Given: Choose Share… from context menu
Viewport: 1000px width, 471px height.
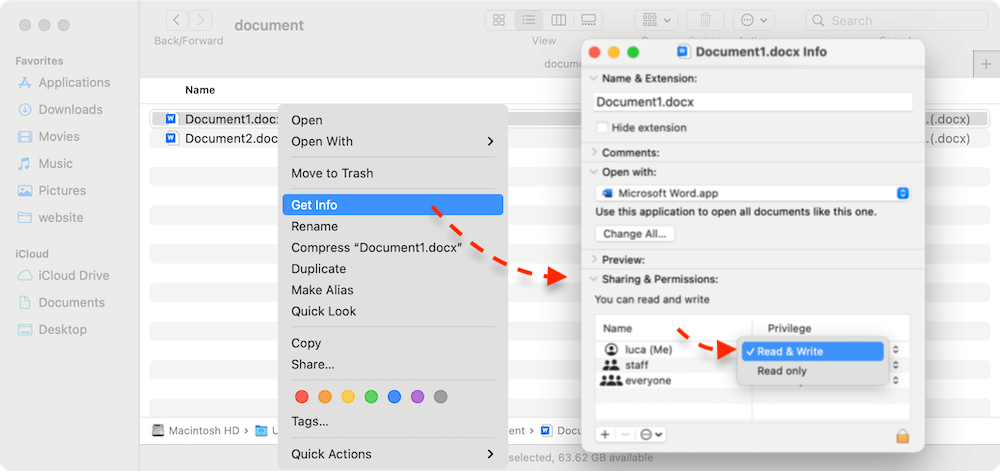Looking at the screenshot, I should [393, 365].
